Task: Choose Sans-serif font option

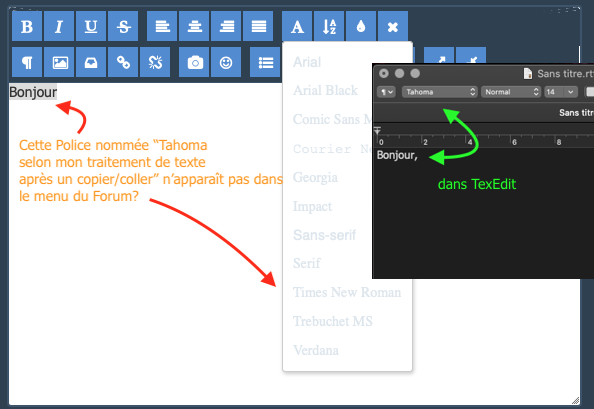Action: coord(324,235)
